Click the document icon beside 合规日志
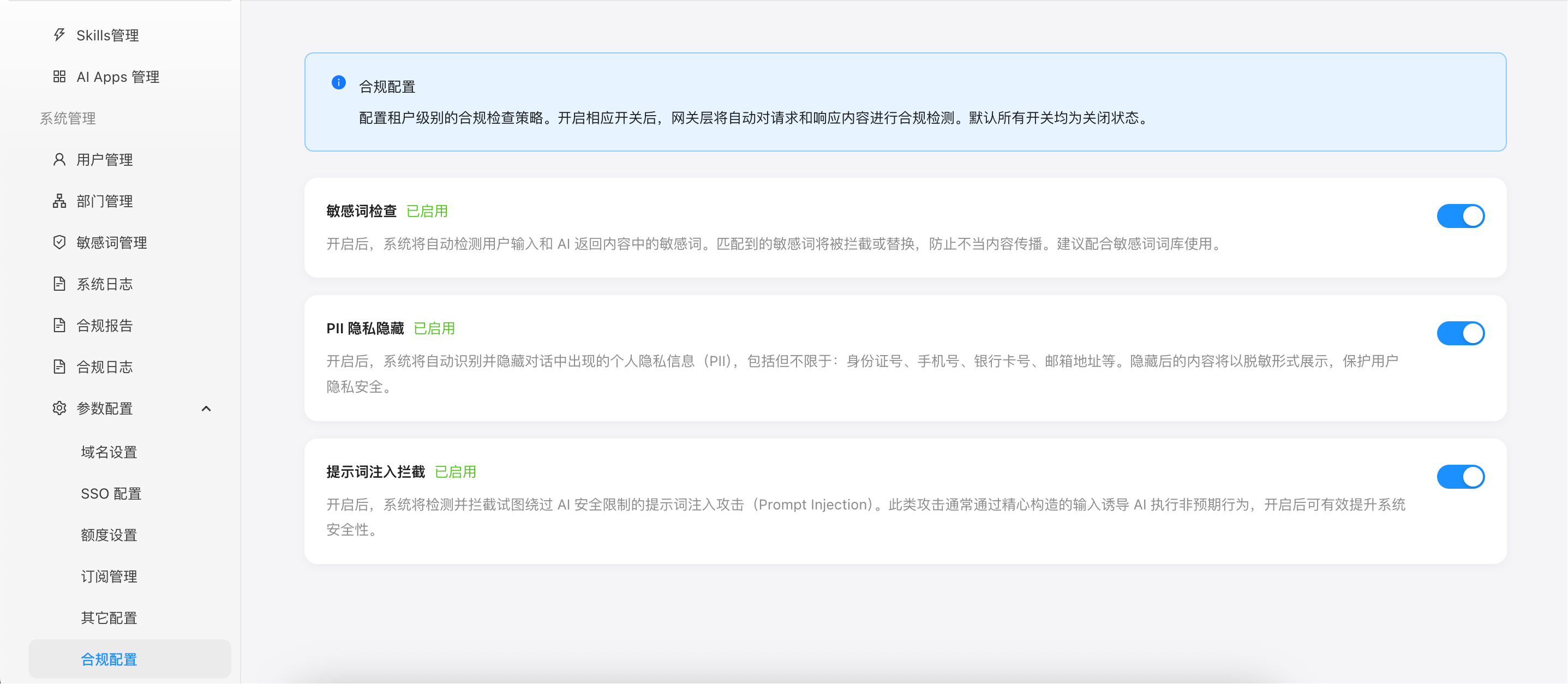The image size is (1568, 684). tap(59, 367)
